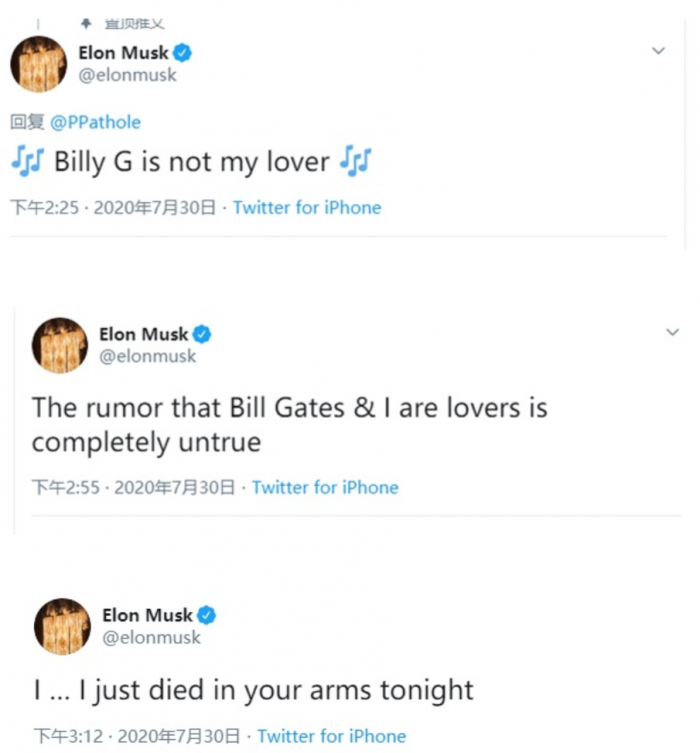Click 'Twitter for iPhone' under the Bill Gates rumor tweet

(x=325, y=488)
